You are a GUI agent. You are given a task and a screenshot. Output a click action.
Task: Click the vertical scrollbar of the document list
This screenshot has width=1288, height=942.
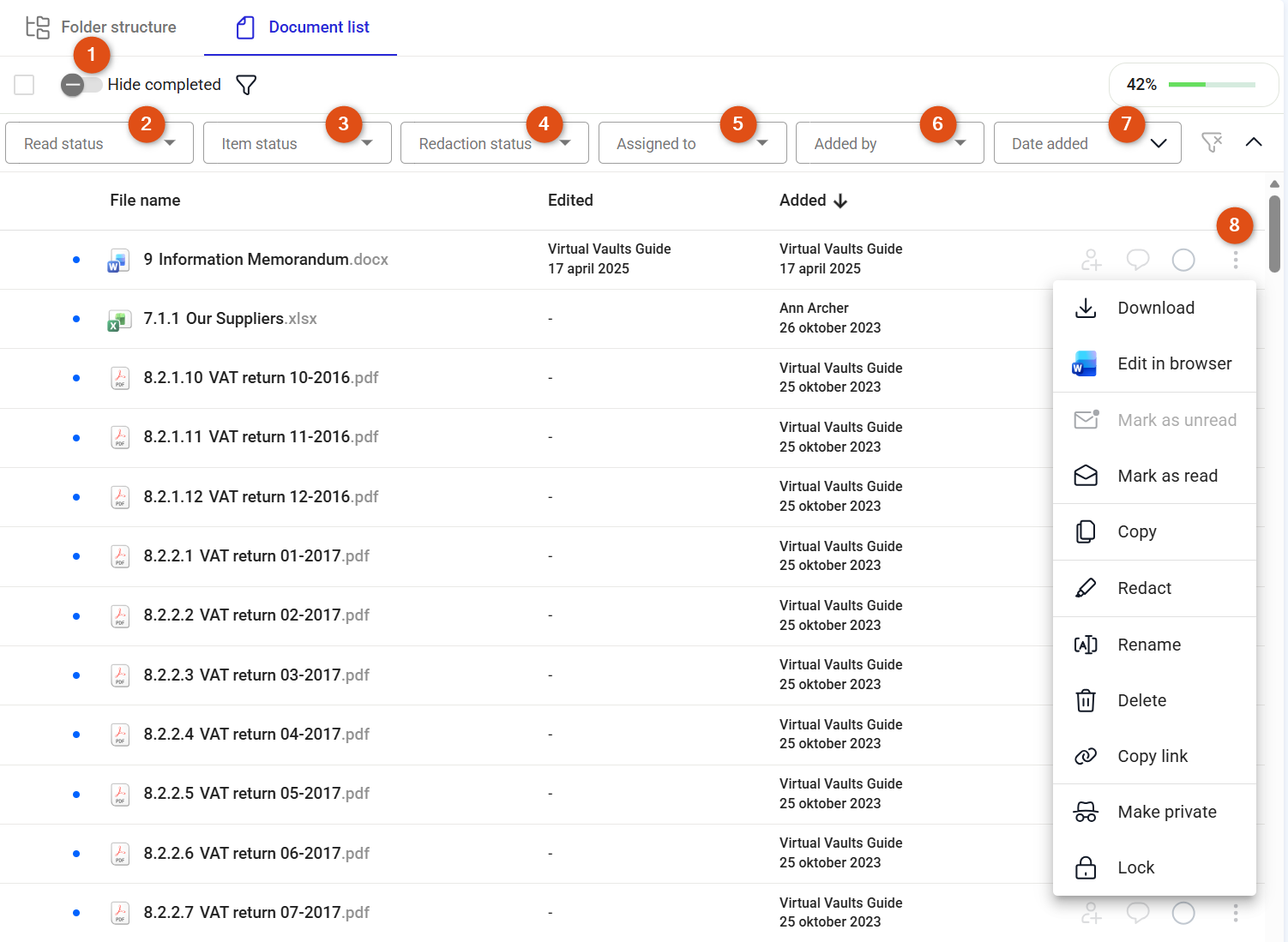[1275, 234]
